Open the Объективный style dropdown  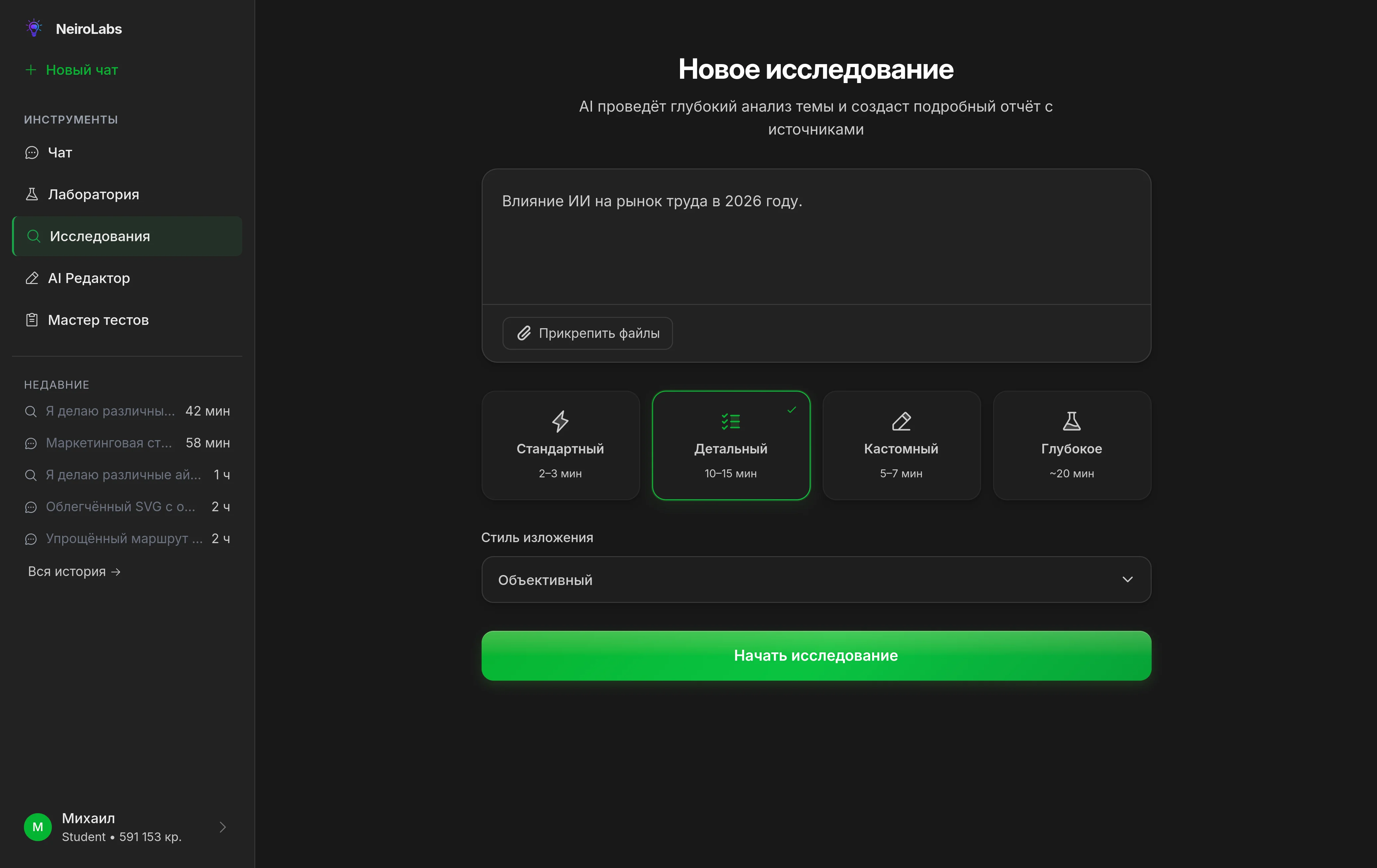(x=815, y=579)
